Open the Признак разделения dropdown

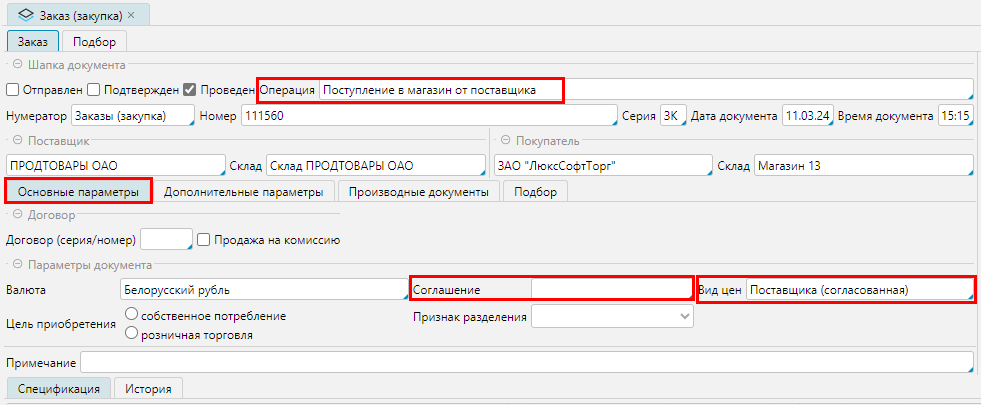[x=612, y=317]
